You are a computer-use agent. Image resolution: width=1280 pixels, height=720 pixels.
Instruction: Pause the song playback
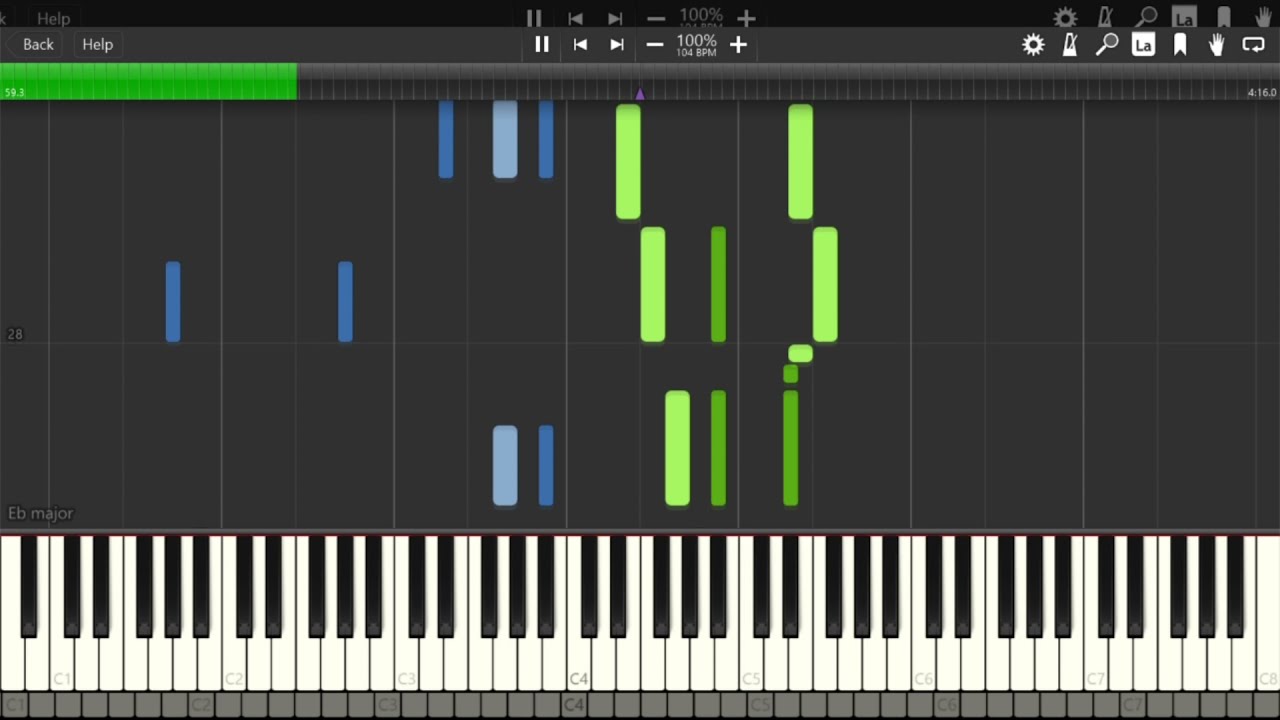click(x=542, y=44)
